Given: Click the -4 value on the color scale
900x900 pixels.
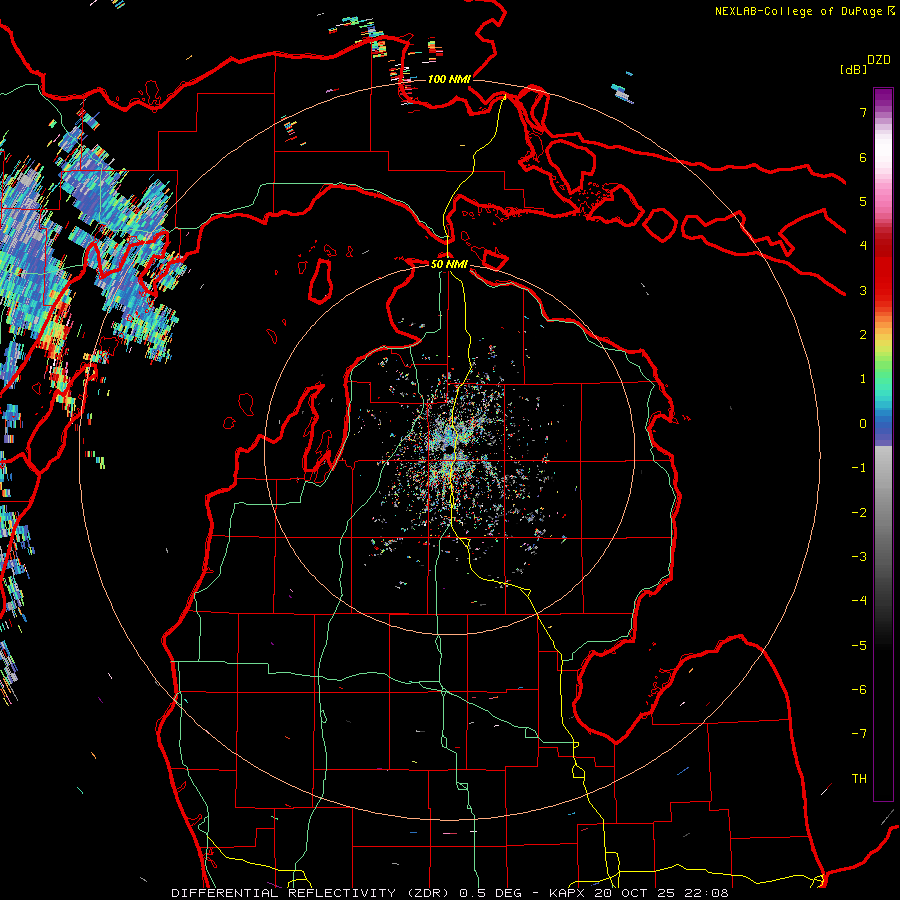Looking at the screenshot, I should [859, 601].
